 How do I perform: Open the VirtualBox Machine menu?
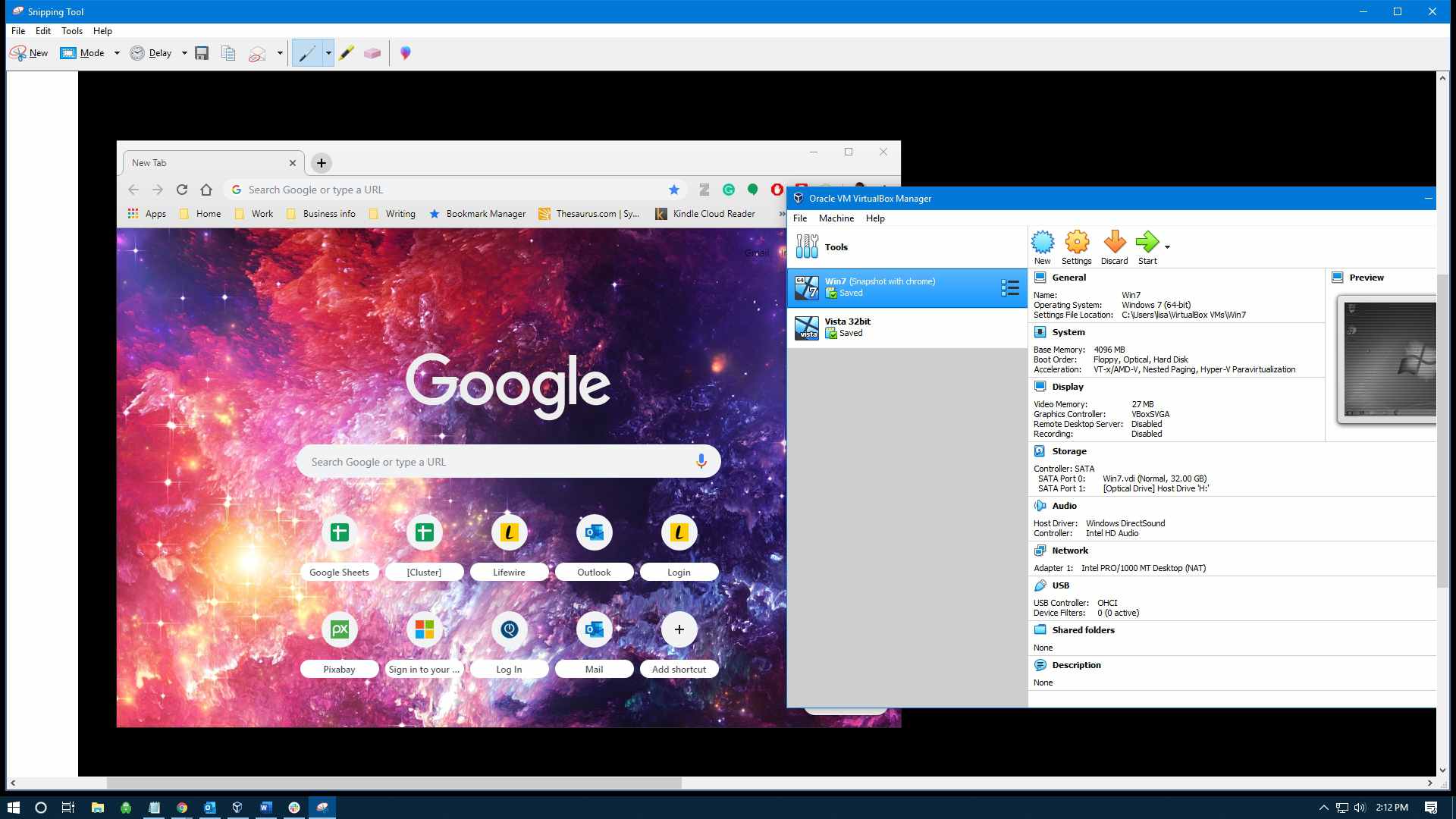(836, 218)
